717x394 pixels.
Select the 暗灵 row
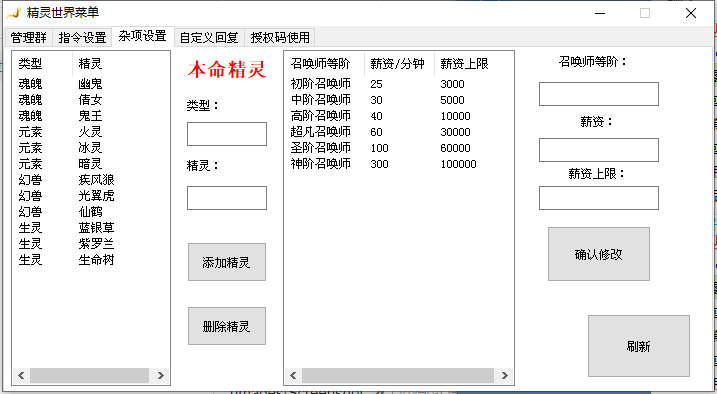point(91,164)
